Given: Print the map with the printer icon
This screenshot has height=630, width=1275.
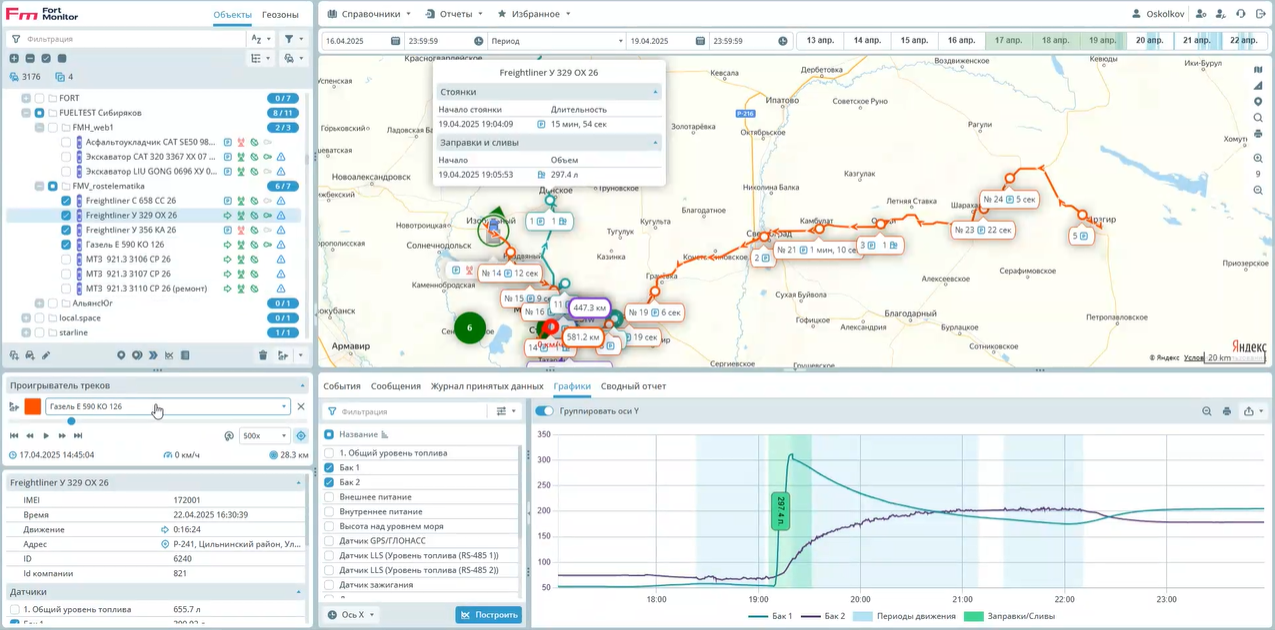Looking at the screenshot, I should (1258, 134).
